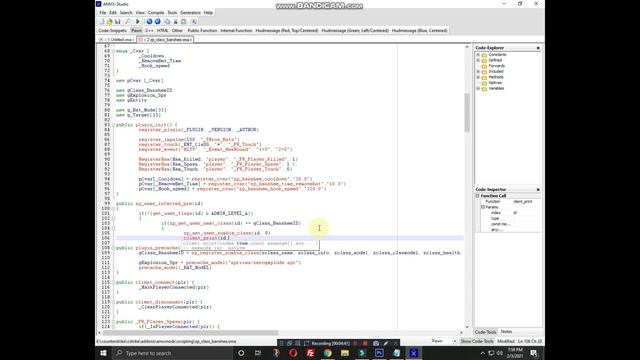This screenshot has width=640, height=360.
Task: Open the Tools menu
Action: [172, 13]
